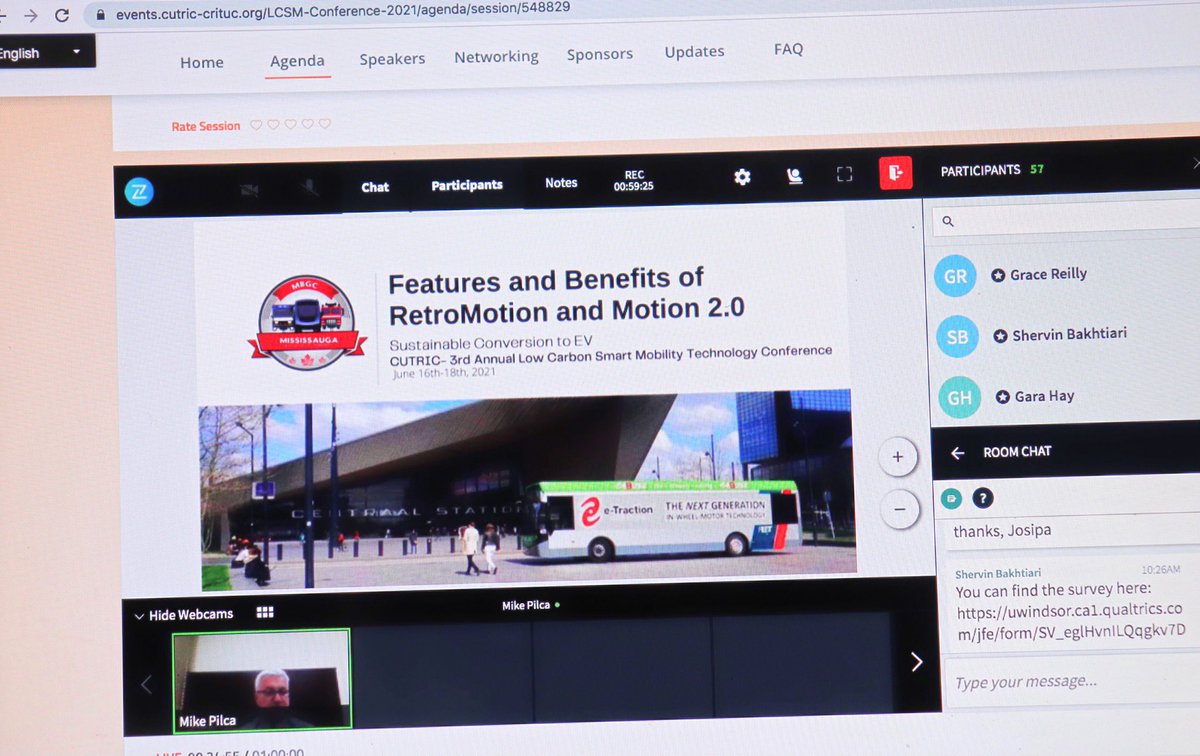1200x756 pixels.
Task: Show previous webcams with left arrow
Action: [147, 685]
